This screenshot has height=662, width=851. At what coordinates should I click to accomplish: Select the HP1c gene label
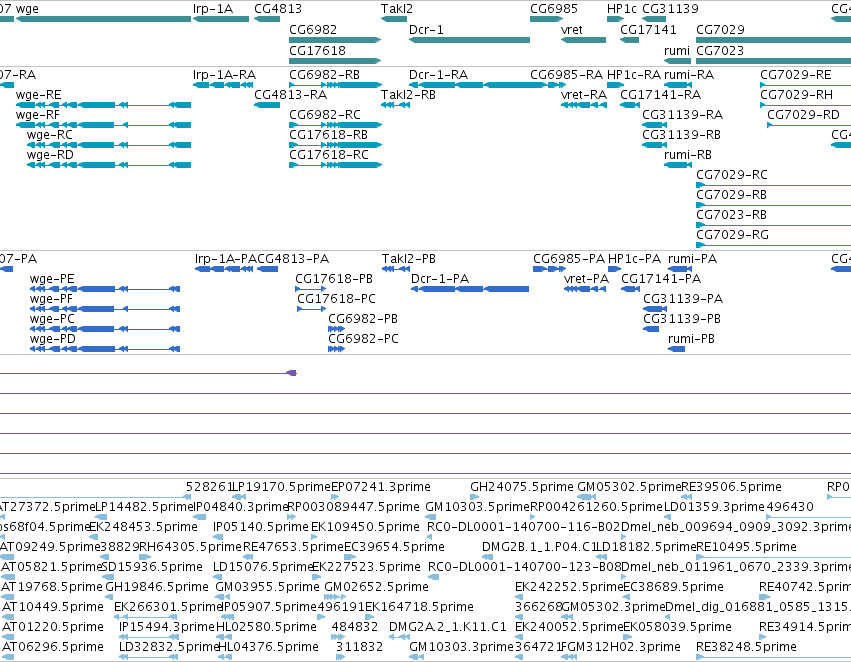[x=622, y=9]
